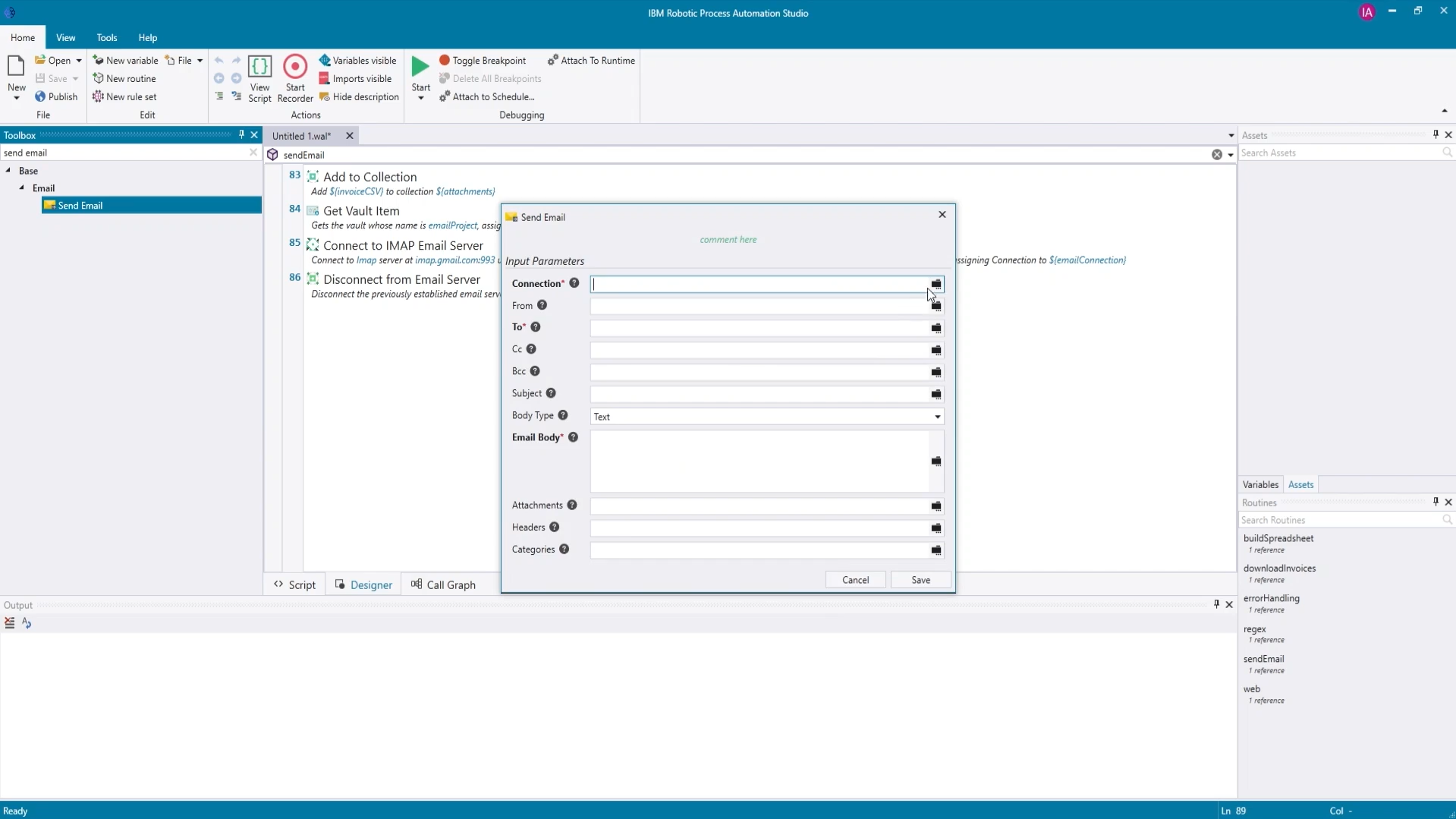This screenshot has width=1456, height=819.
Task: Click Attach To Runtime in Debugging
Action: tap(591, 61)
